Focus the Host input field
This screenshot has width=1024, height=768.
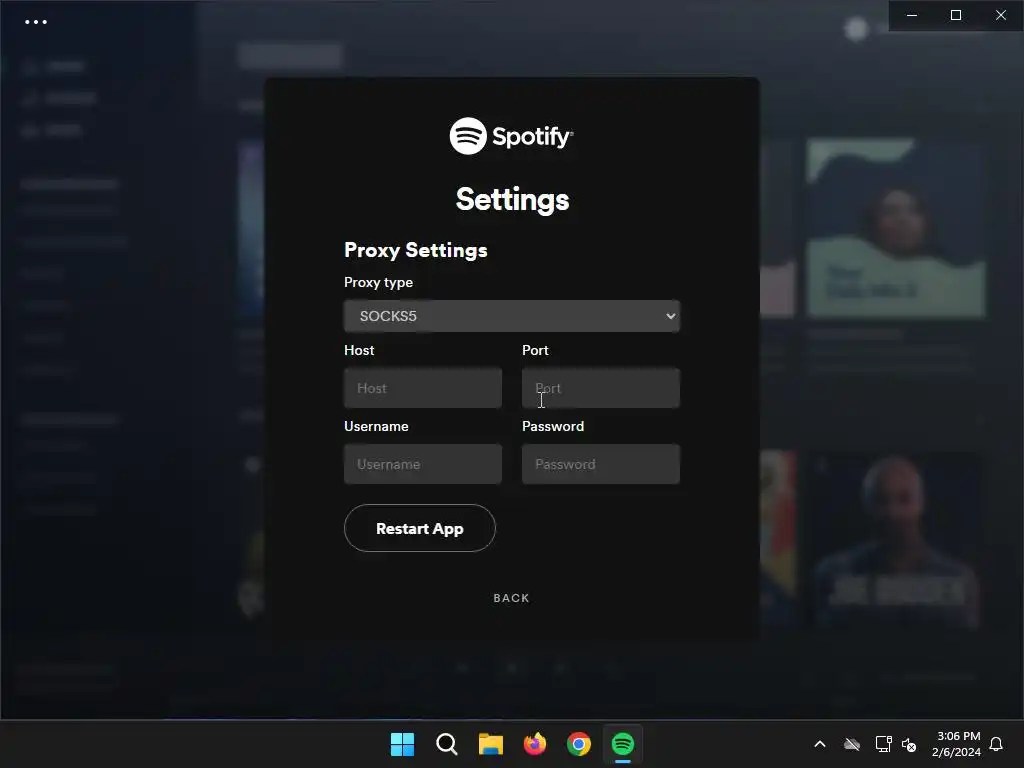tap(423, 388)
